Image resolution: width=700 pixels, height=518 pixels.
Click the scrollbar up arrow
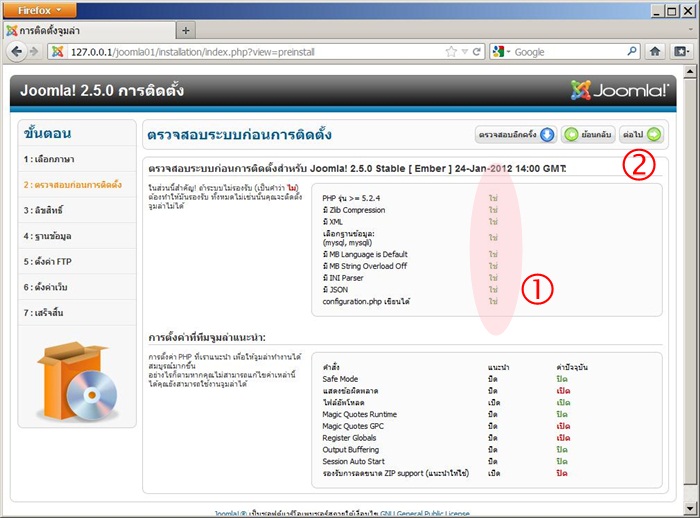pyautogui.click(x=690, y=71)
